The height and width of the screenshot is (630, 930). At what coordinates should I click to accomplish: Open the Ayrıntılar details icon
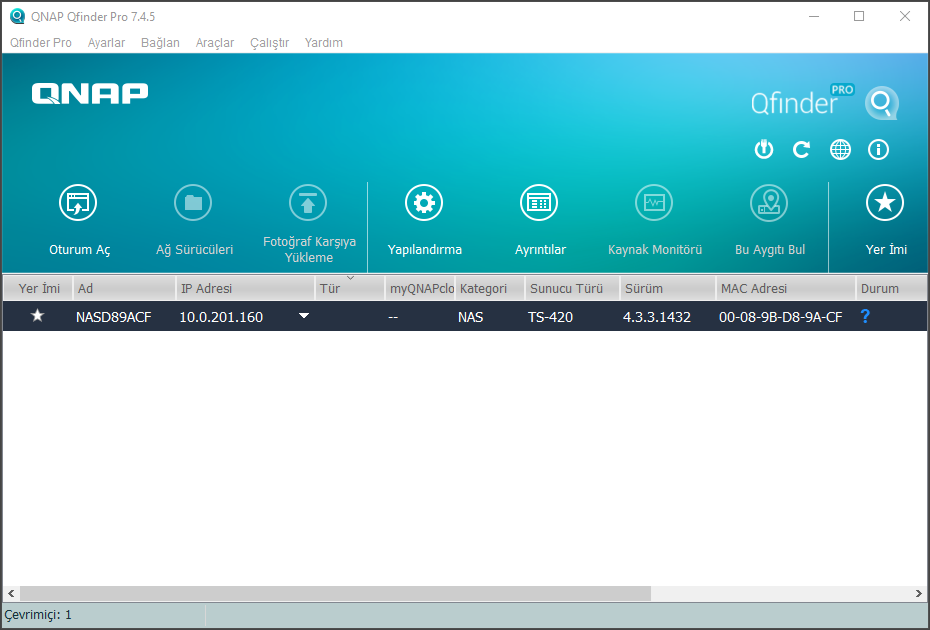point(539,203)
